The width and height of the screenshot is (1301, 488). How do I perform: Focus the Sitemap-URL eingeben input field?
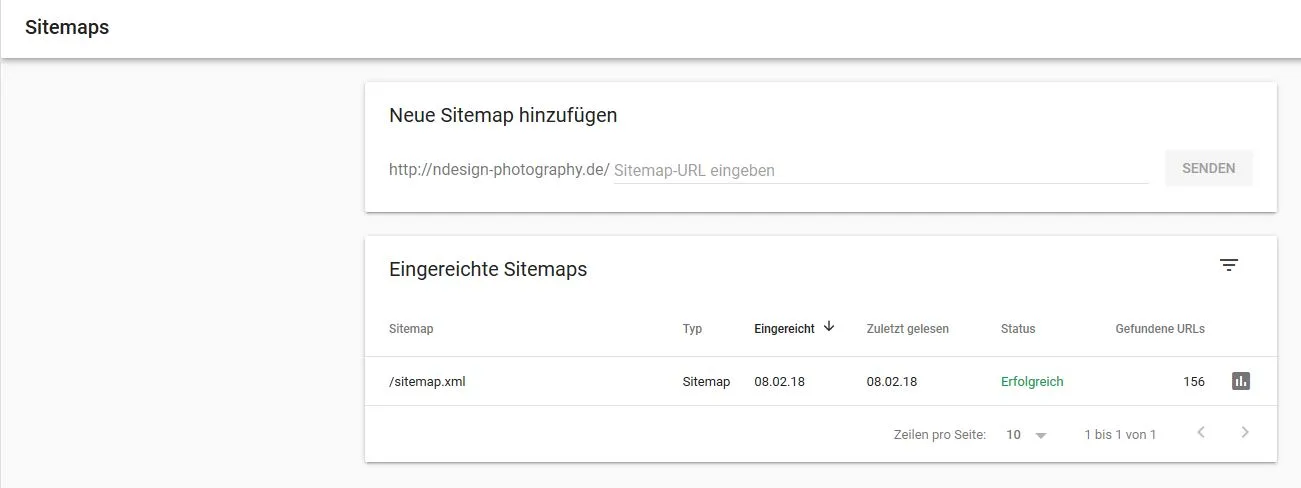click(881, 170)
